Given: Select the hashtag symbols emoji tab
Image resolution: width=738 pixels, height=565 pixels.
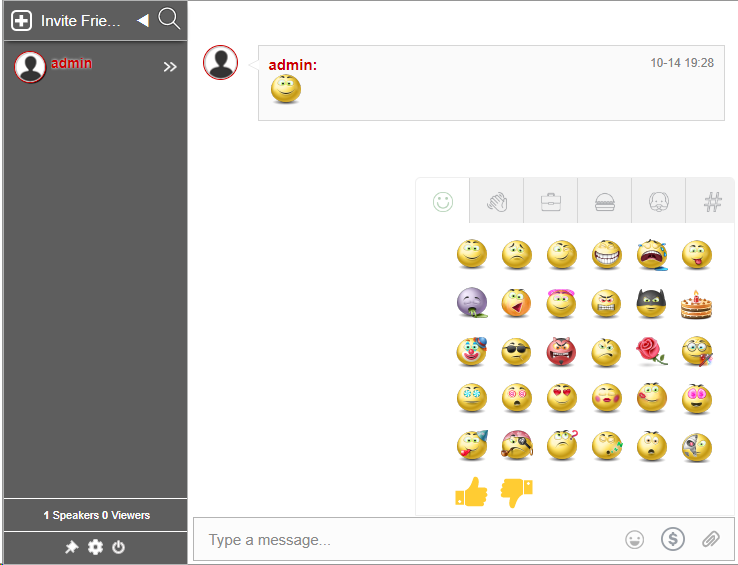Looking at the screenshot, I should (x=712, y=202).
